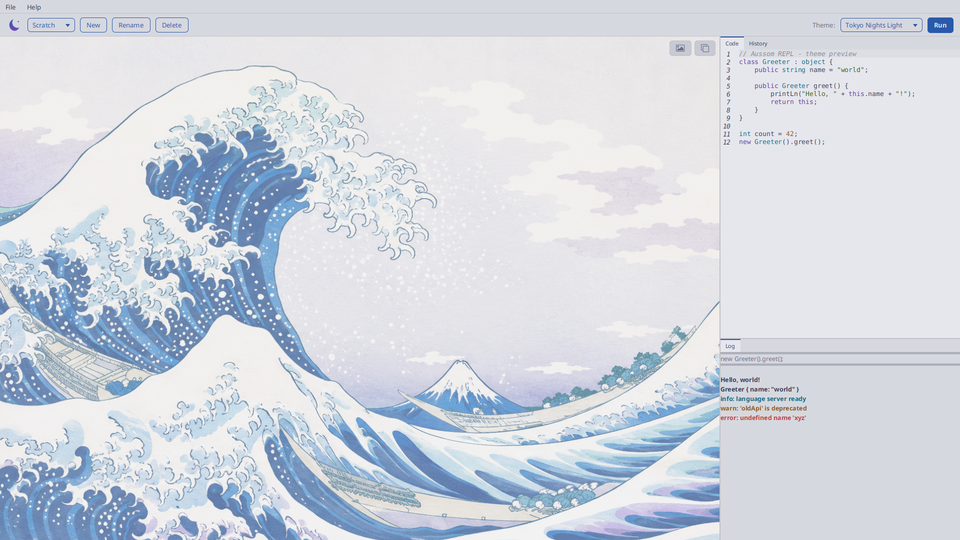
Task: Click code line 'class Greeter : object {'
Action: [x=786, y=62]
